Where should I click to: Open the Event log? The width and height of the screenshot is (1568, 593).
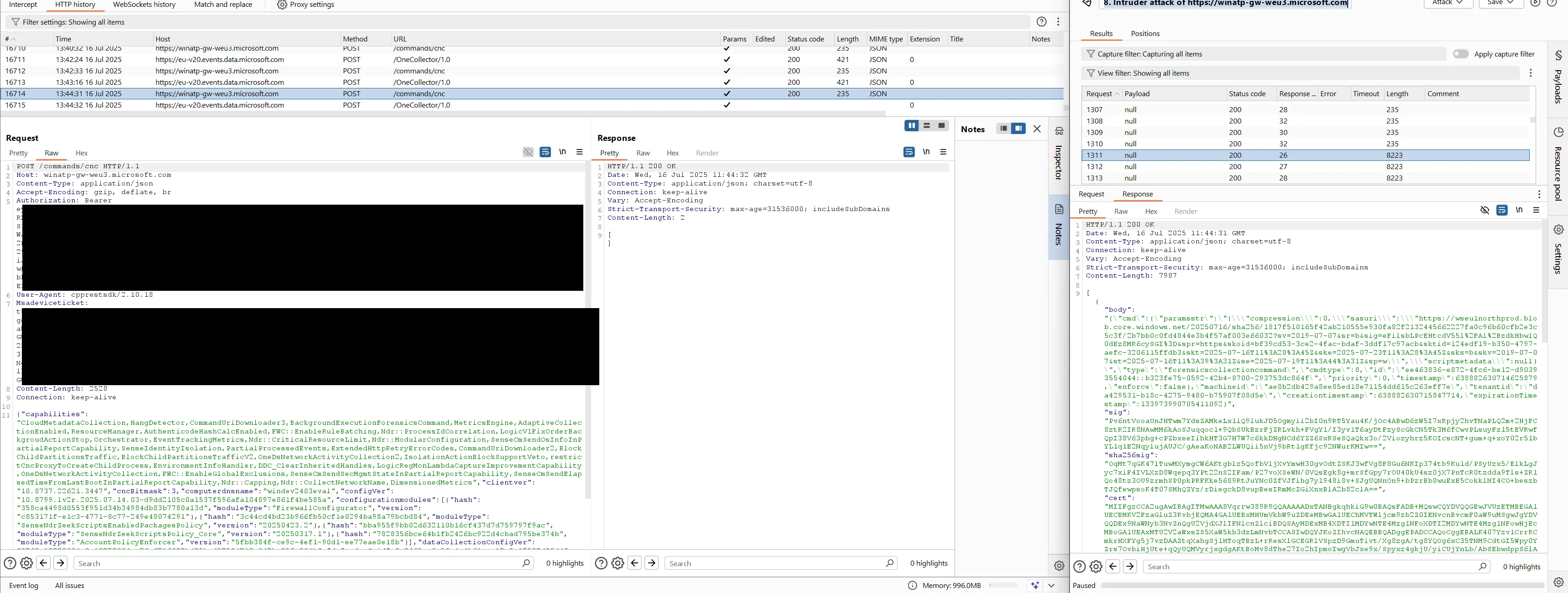(24, 585)
